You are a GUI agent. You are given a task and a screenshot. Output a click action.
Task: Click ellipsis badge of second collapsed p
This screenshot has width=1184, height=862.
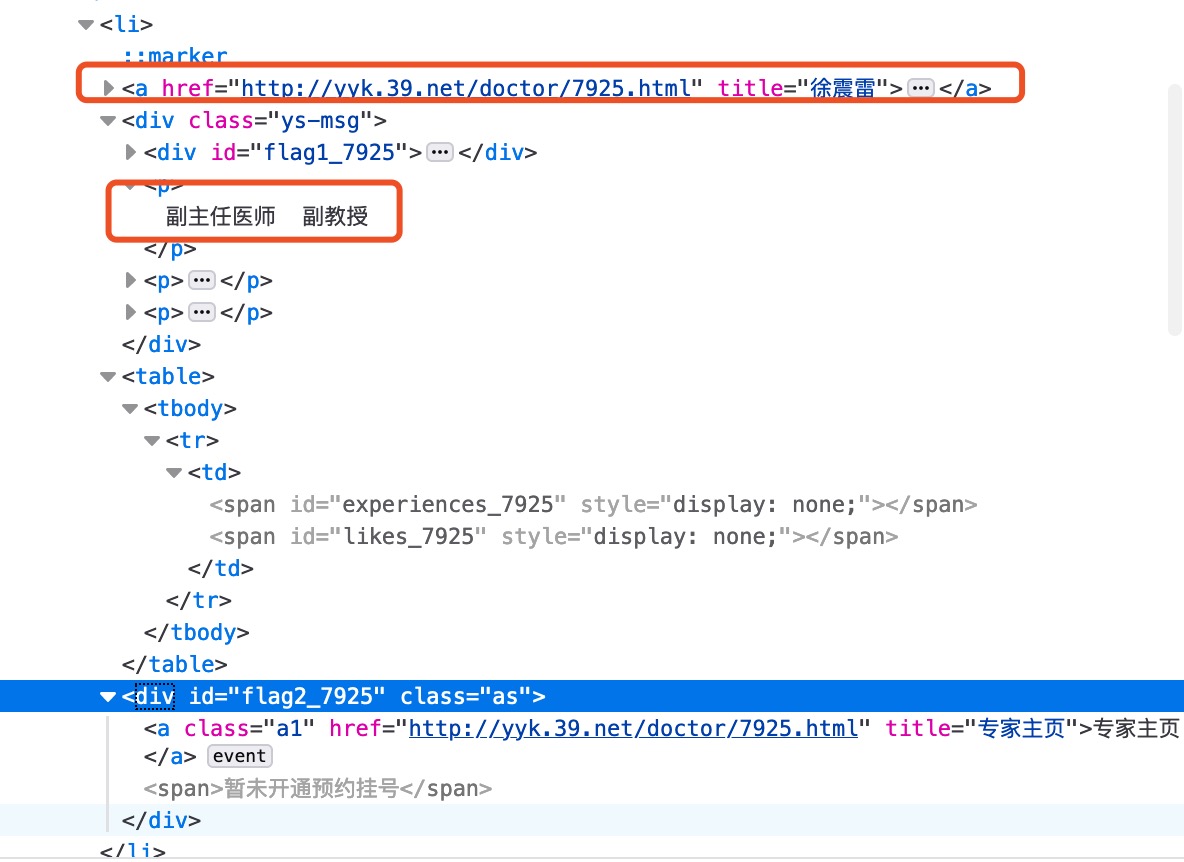(202, 312)
